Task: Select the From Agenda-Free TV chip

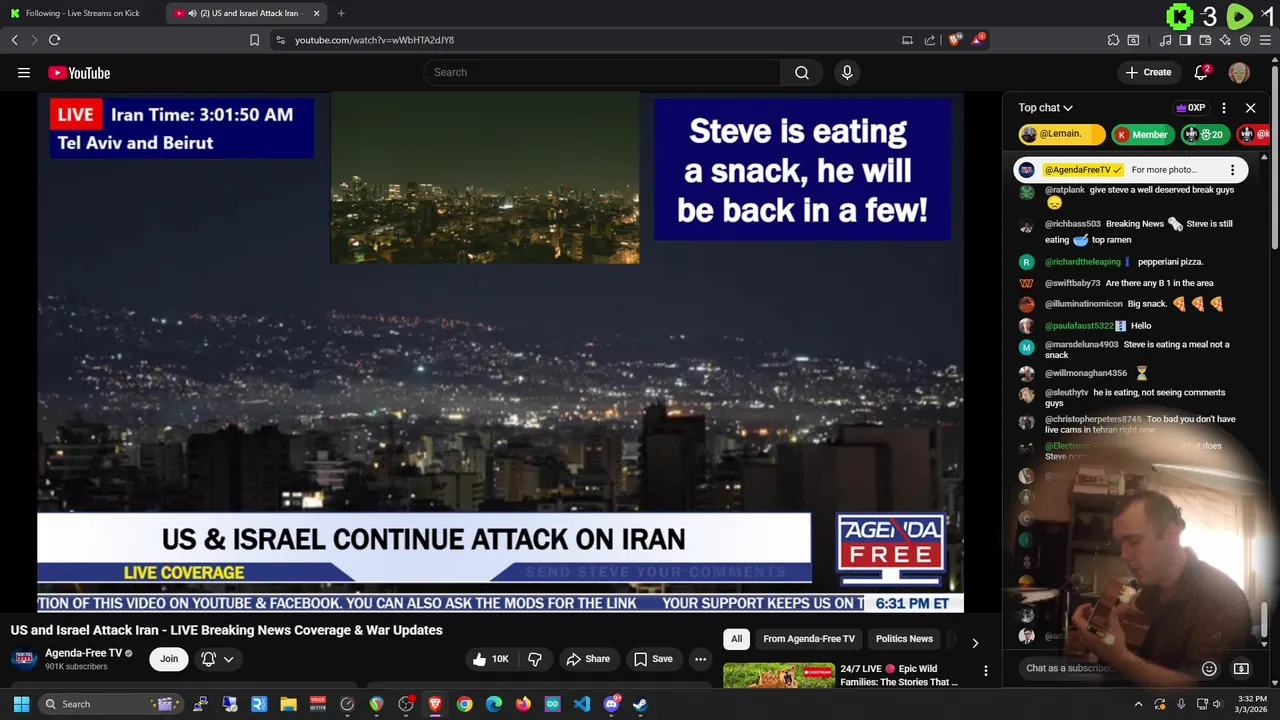Action: pos(809,639)
